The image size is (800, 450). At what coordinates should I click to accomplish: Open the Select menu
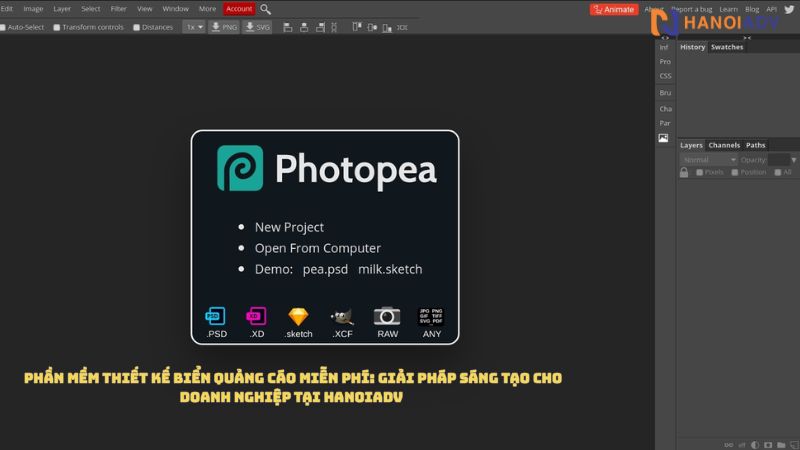point(91,9)
